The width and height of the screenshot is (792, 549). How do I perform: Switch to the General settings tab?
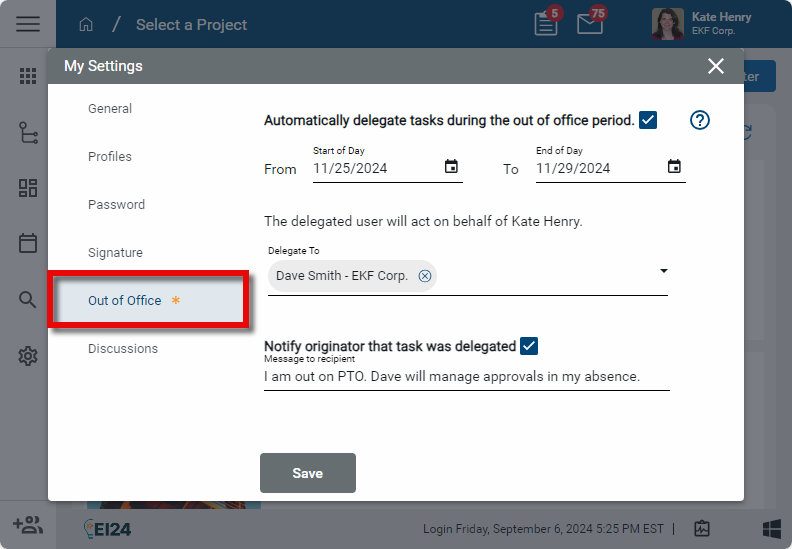click(x=110, y=109)
